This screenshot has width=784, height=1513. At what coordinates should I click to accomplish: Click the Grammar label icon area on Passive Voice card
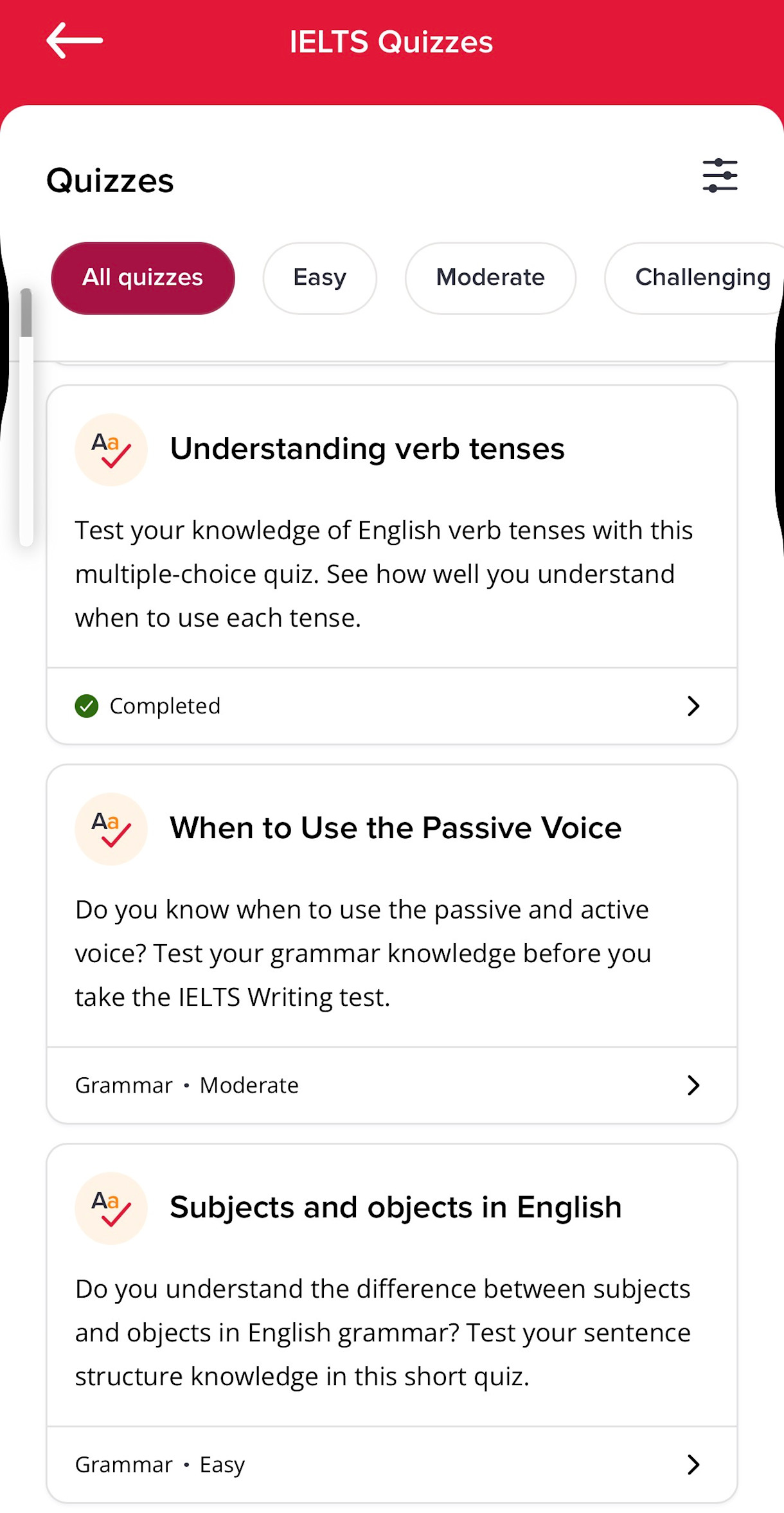pyautogui.click(x=124, y=1085)
